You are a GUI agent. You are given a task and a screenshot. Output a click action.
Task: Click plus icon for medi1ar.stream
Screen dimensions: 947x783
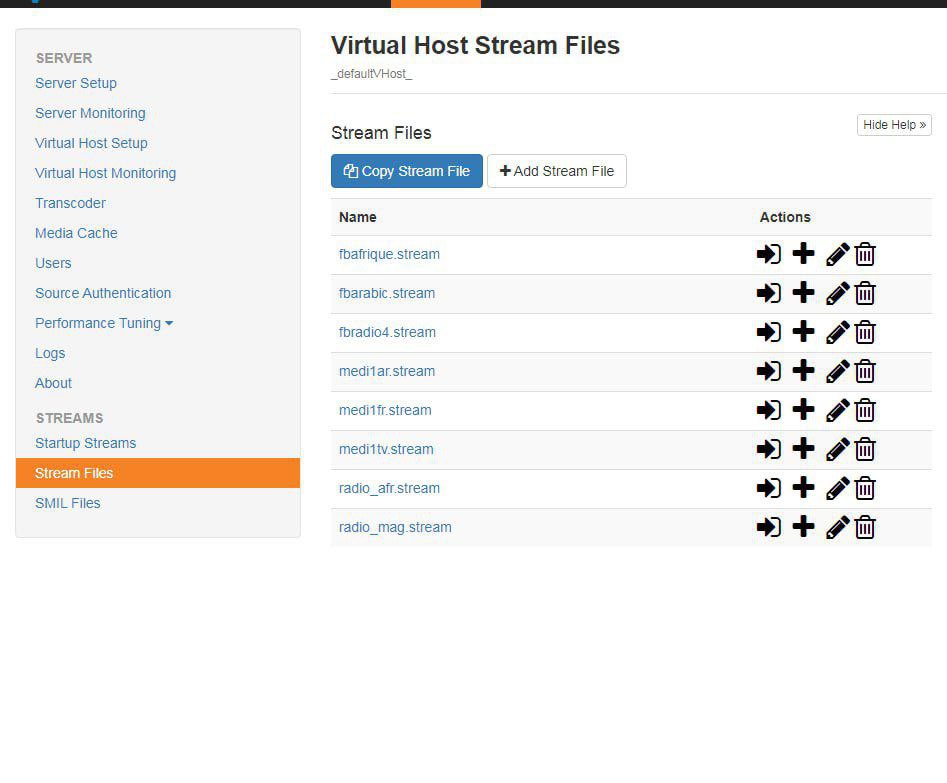[803, 371]
